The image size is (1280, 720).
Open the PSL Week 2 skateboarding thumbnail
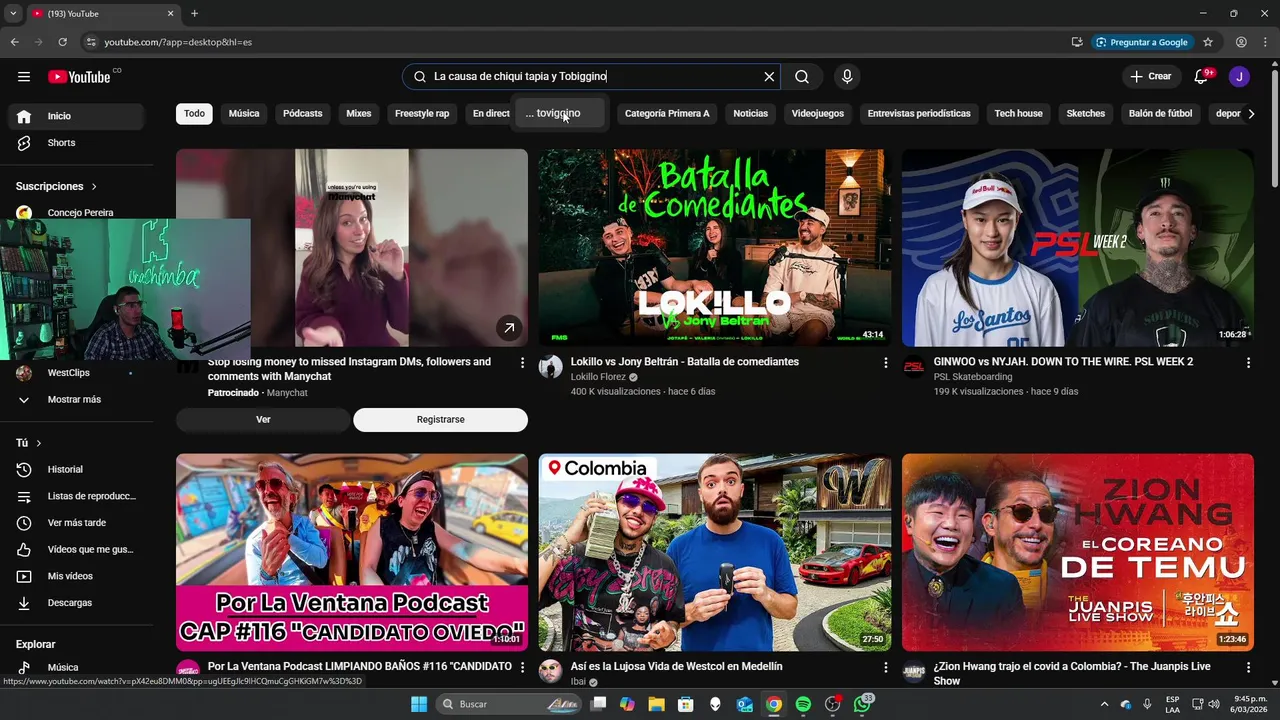1077,248
